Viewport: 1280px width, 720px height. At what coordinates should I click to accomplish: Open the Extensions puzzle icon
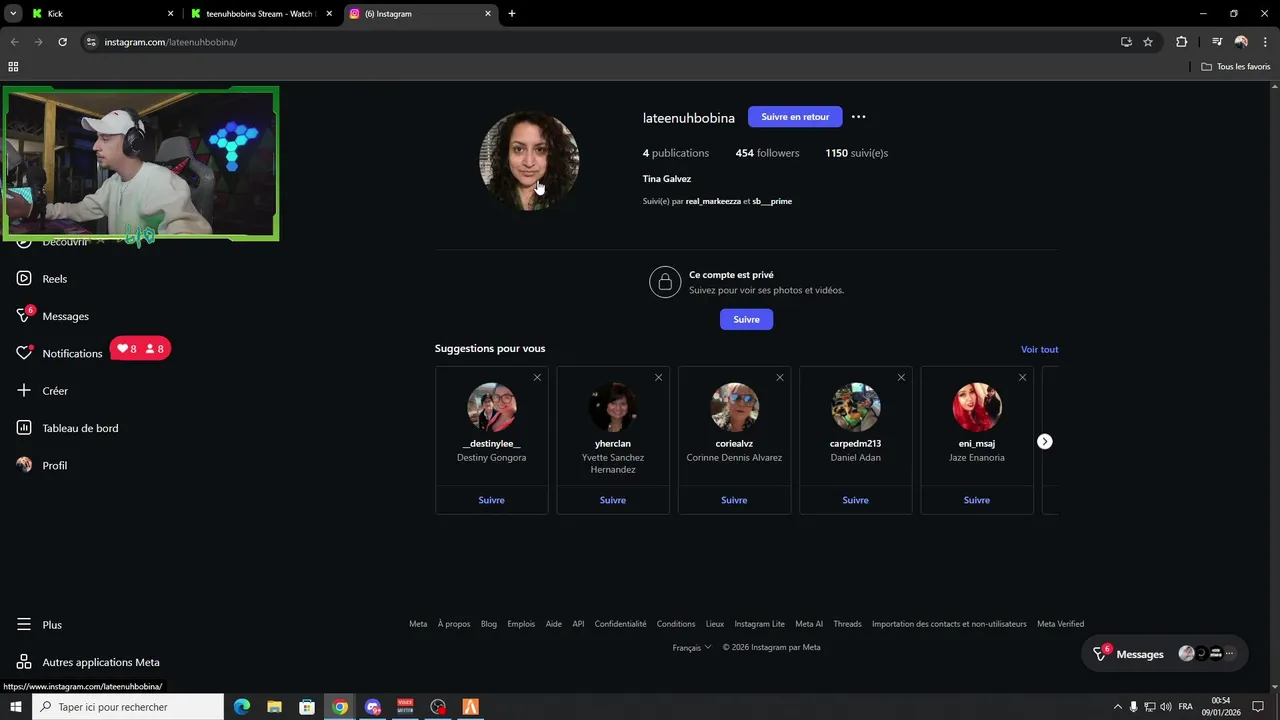click(1181, 42)
